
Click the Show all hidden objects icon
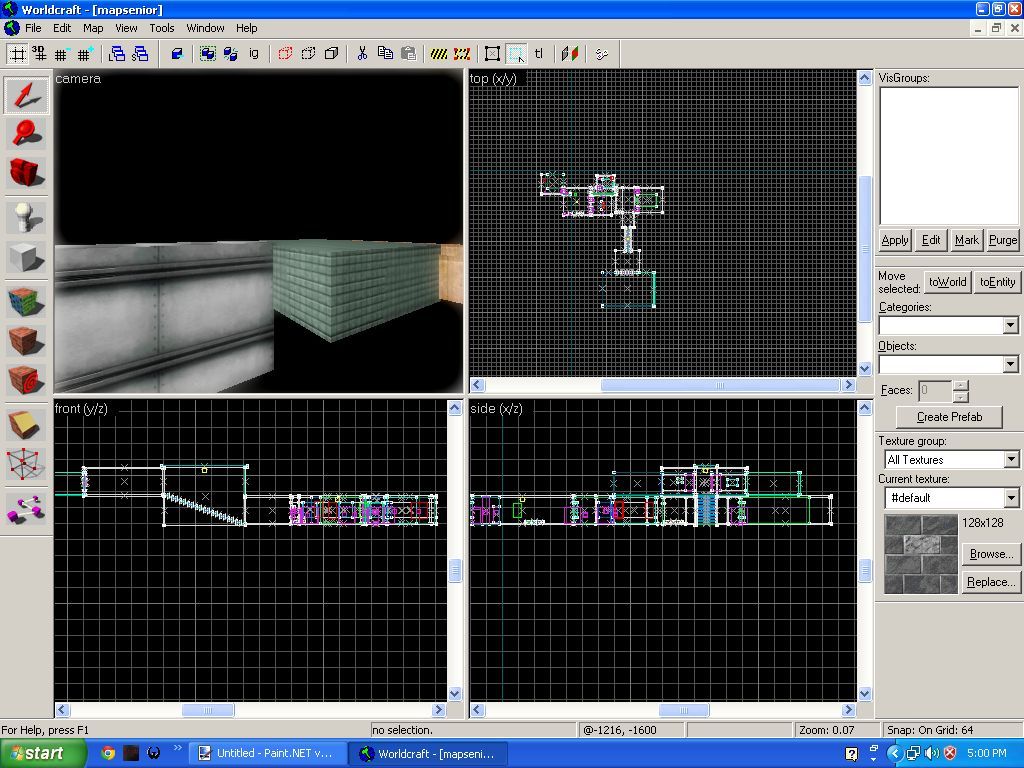tap(331, 54)
